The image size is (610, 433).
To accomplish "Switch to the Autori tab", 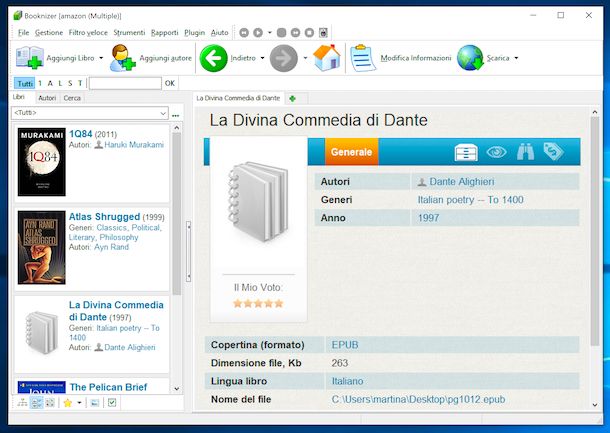I will [x=47, y=98].
